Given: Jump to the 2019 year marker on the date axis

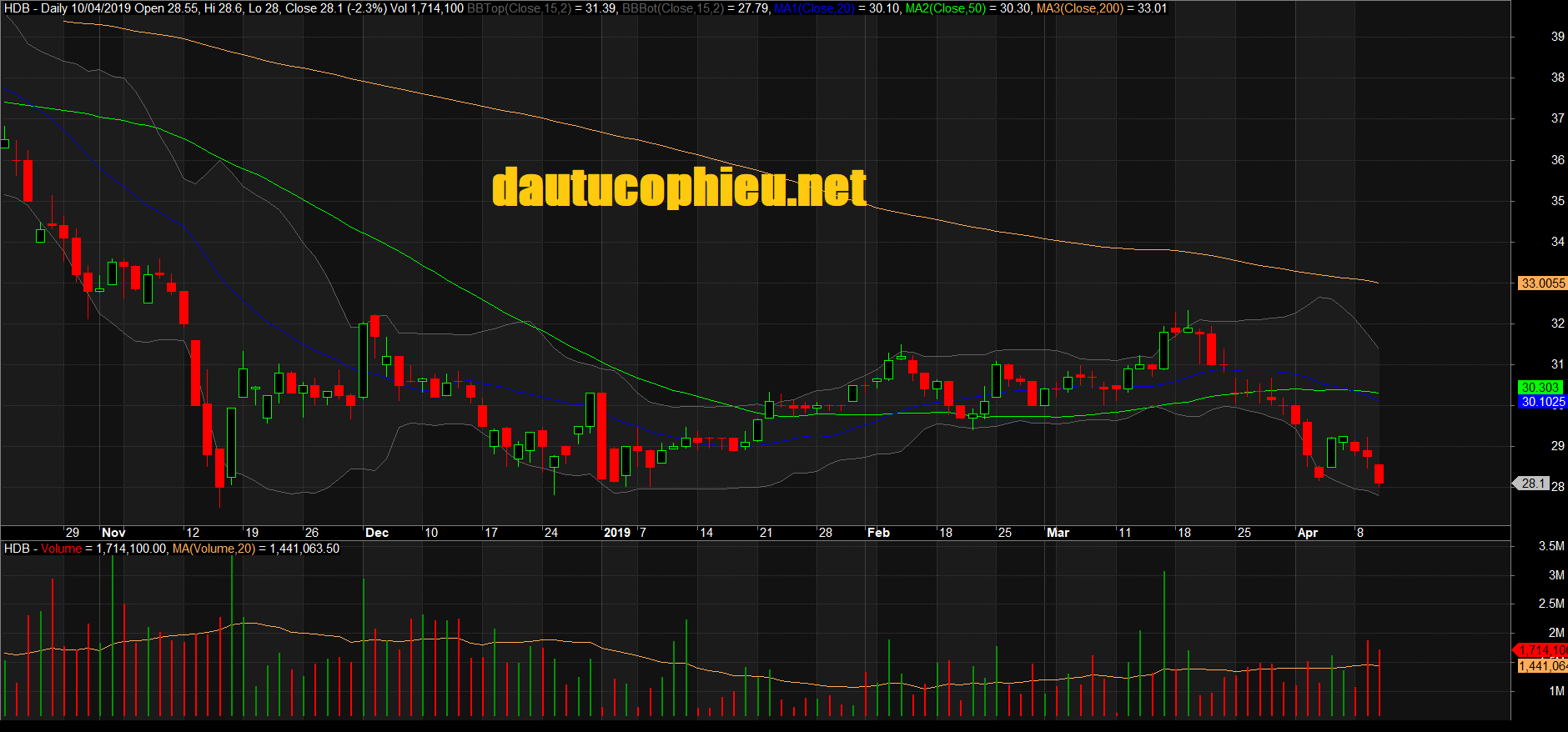Looking at the screenshot, I should 617,533.
